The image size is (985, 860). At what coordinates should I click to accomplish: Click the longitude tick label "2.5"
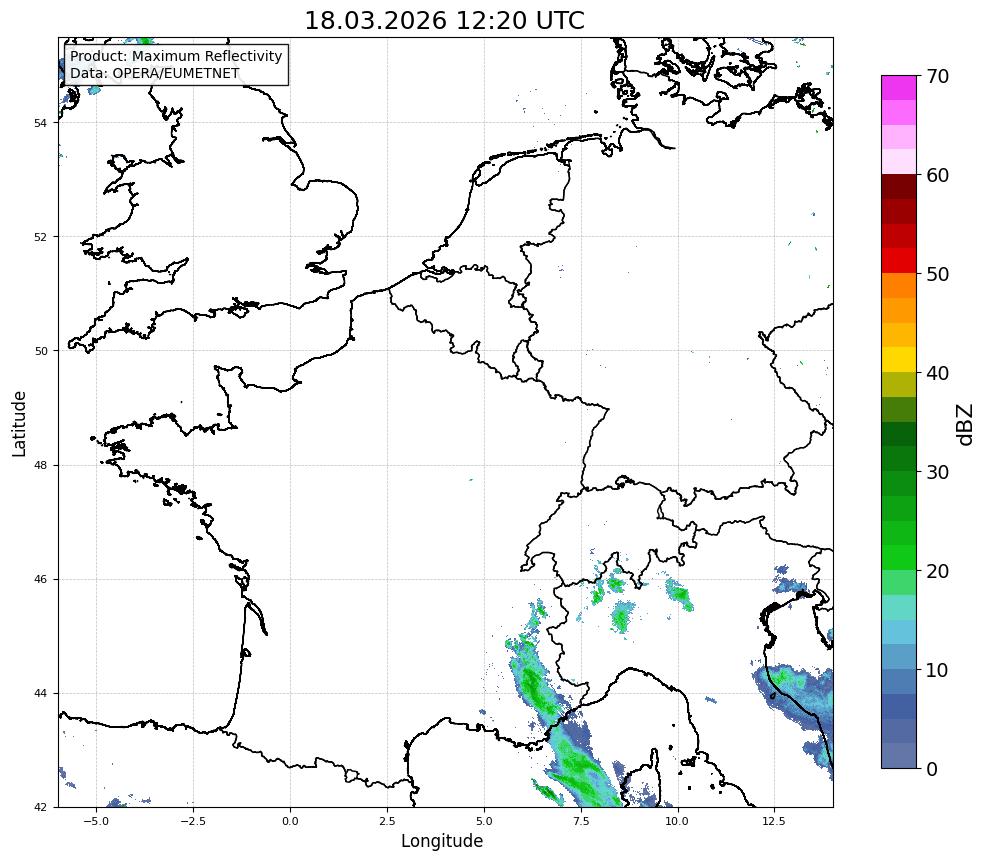click(387, 821)
